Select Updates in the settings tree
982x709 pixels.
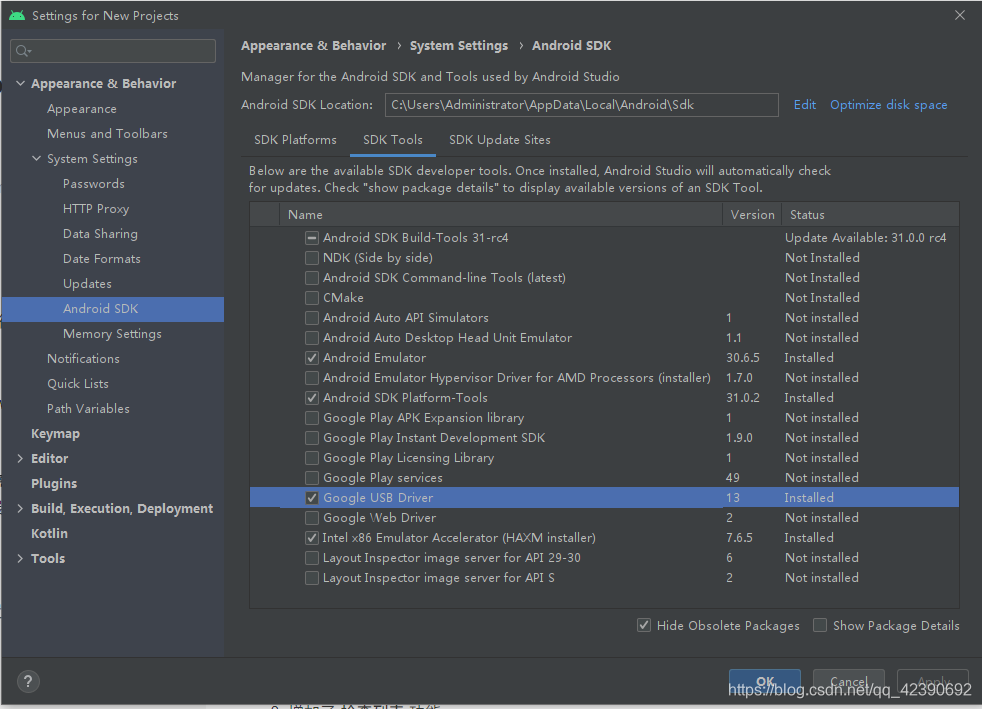pos(87,284)
